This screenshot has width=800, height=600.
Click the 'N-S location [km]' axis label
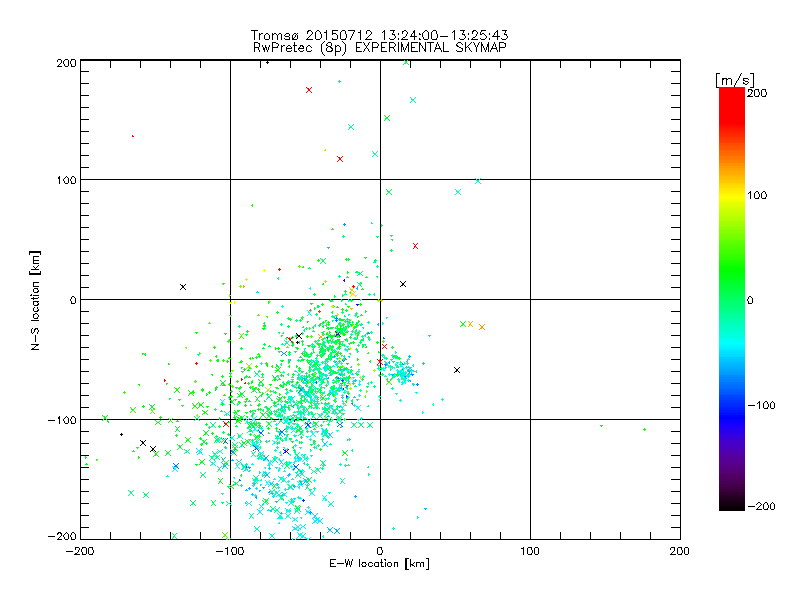pyautogui.click(x=35, y=300)
